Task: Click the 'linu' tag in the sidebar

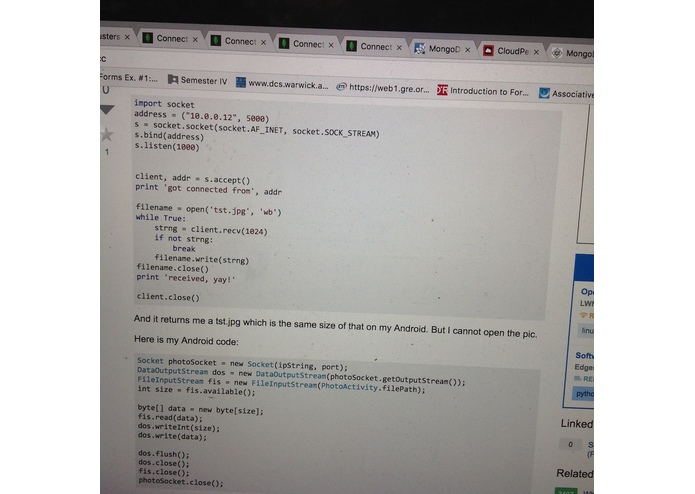Action: [x=586, y=331]
